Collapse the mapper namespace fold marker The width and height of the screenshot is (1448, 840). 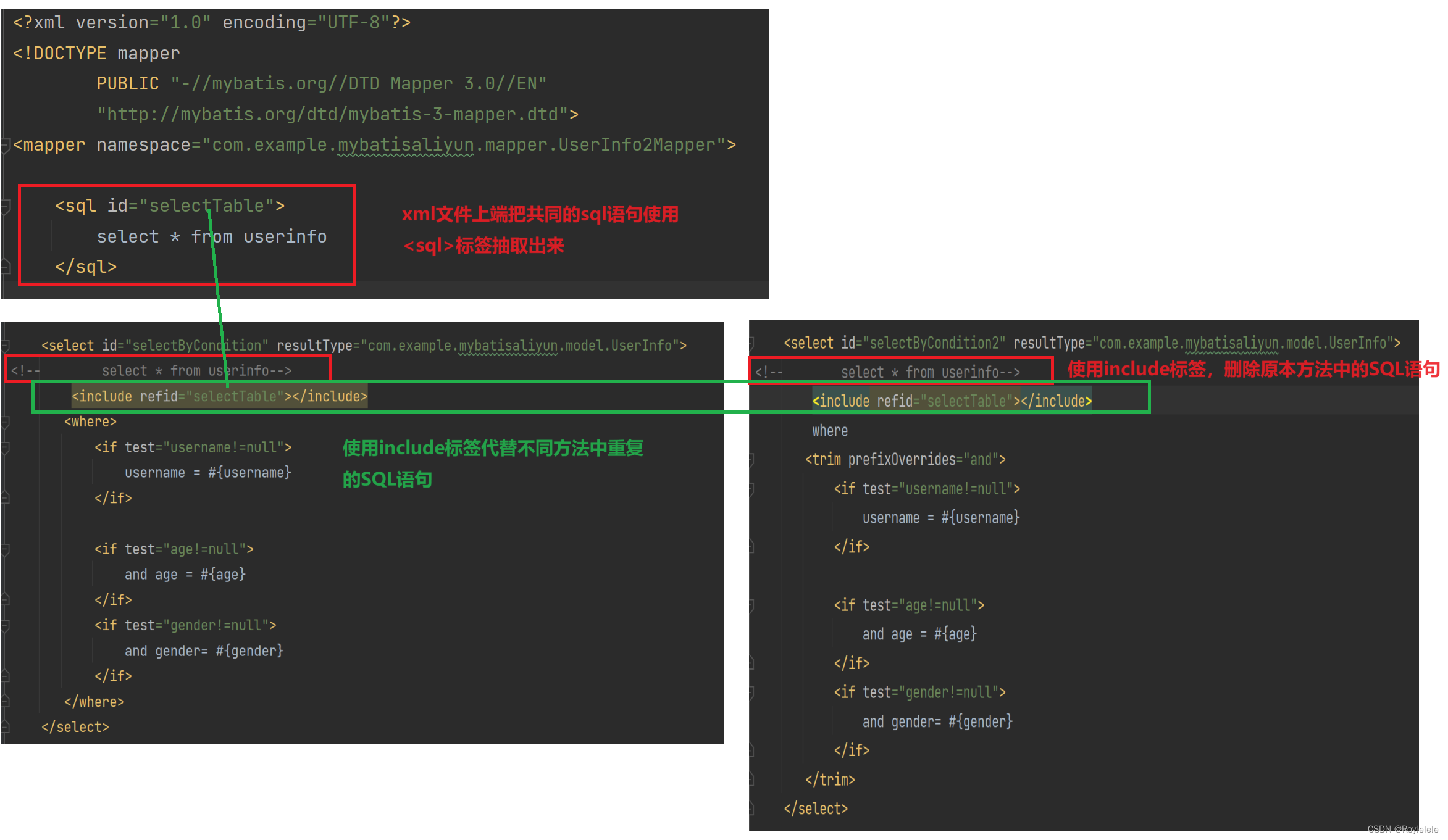pyautogui.click(x=6, y=146)
